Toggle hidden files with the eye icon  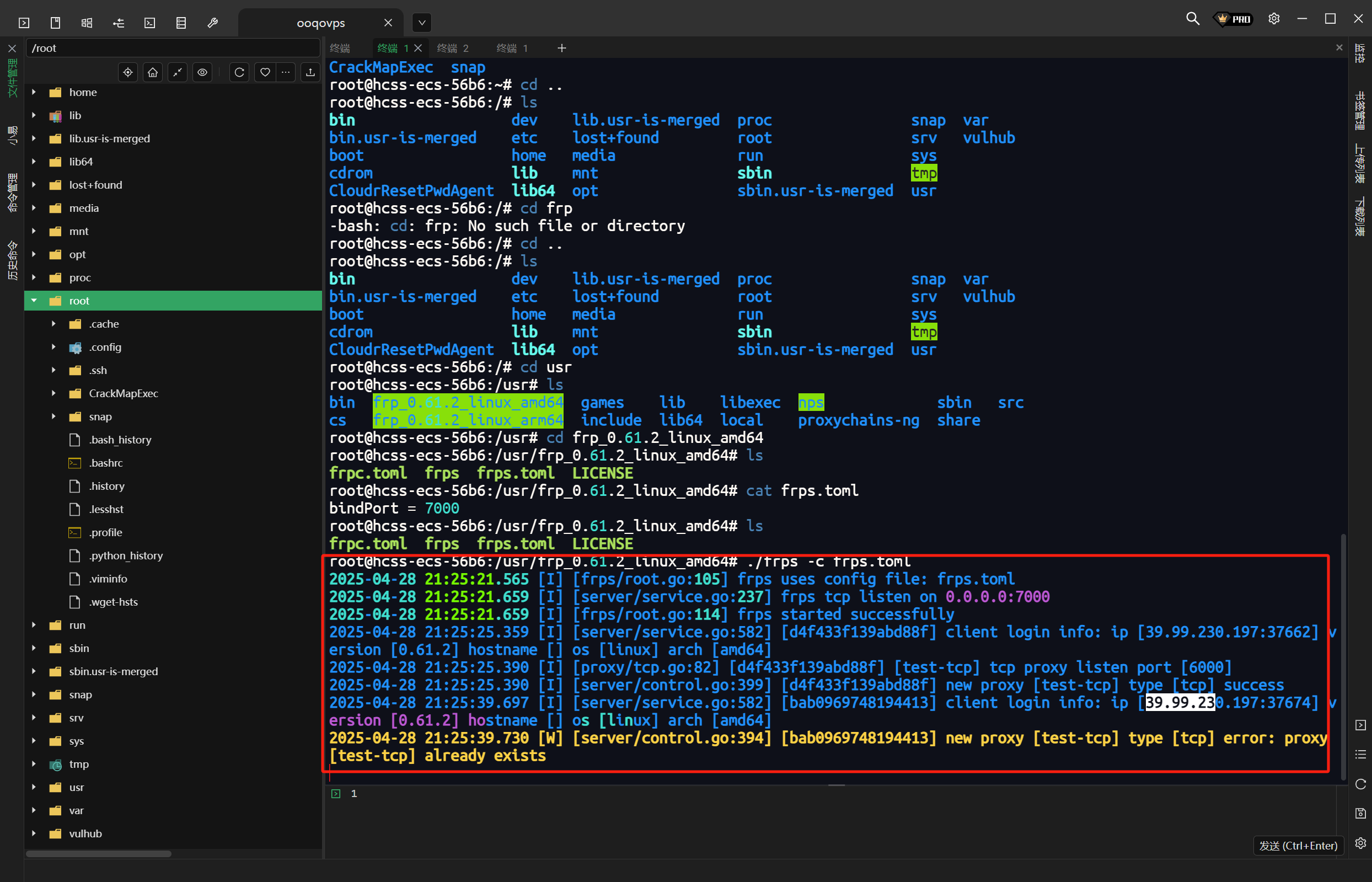[203, 72]
